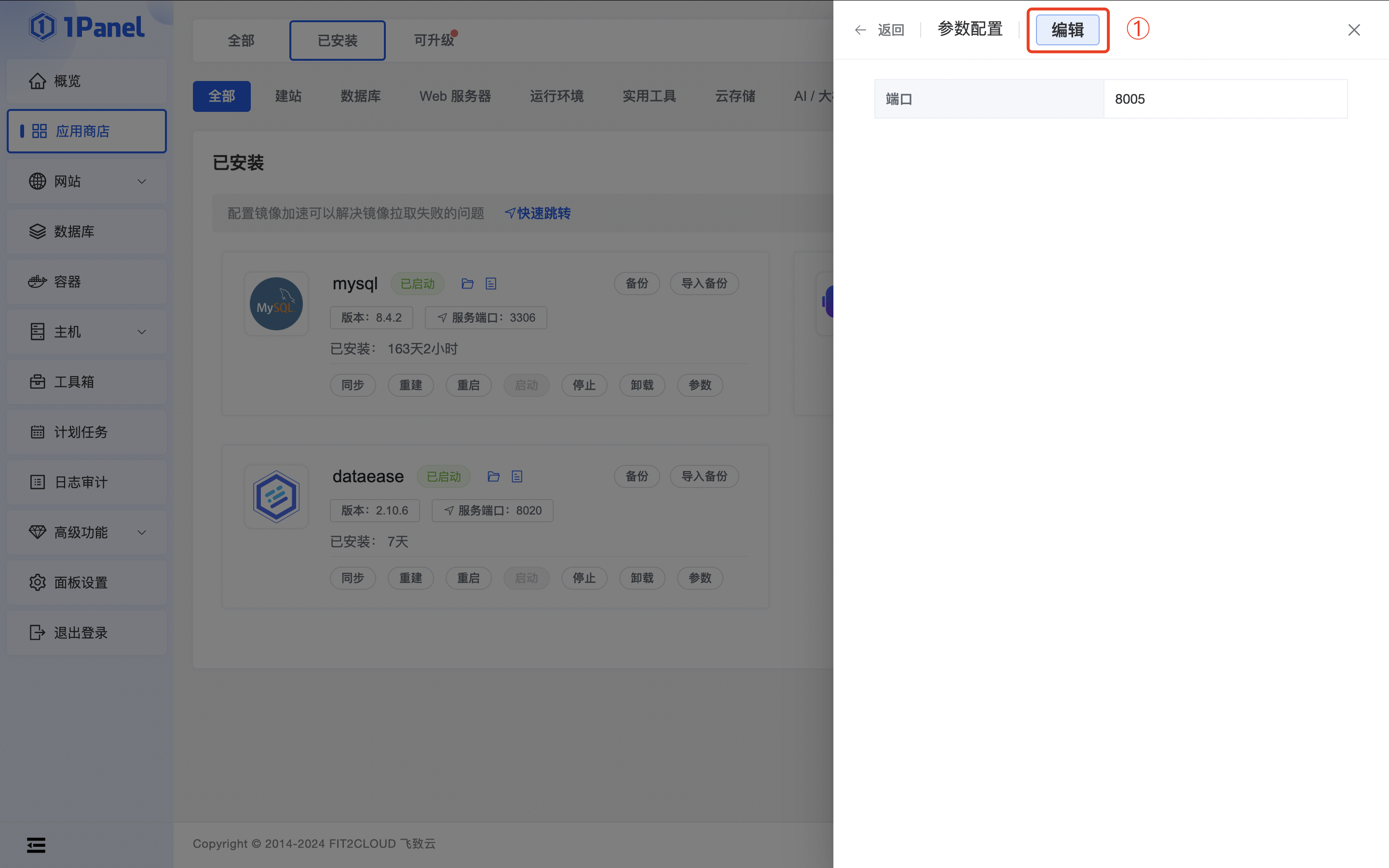Open 容器 in the sidebar
This screenshot has width=1389, height=868.
[x=68, y=282]
